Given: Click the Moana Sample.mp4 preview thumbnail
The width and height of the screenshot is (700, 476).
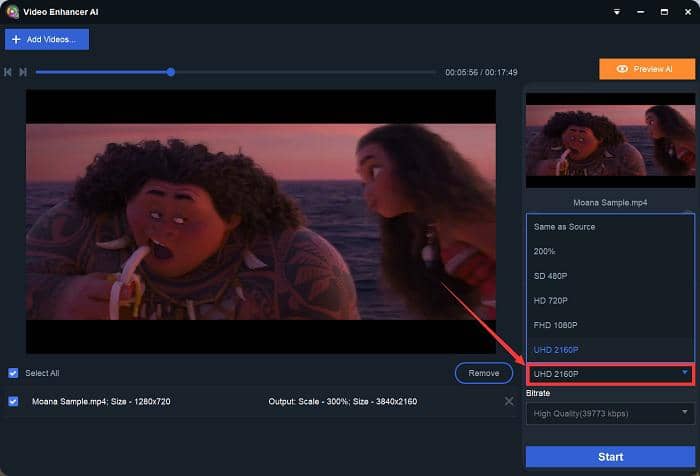Looking at the screenshot, I should coord(610,140).
